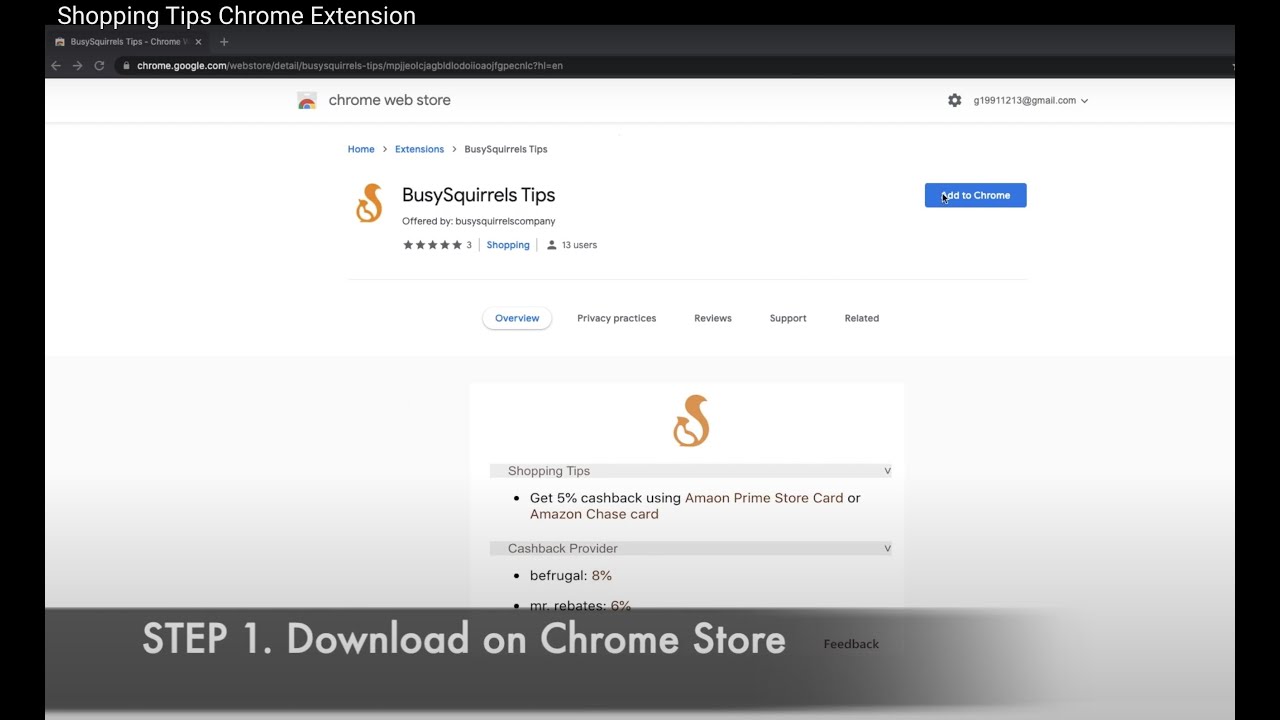
Task: Click the befrugal 8% entry
Action: coord(571,576)
